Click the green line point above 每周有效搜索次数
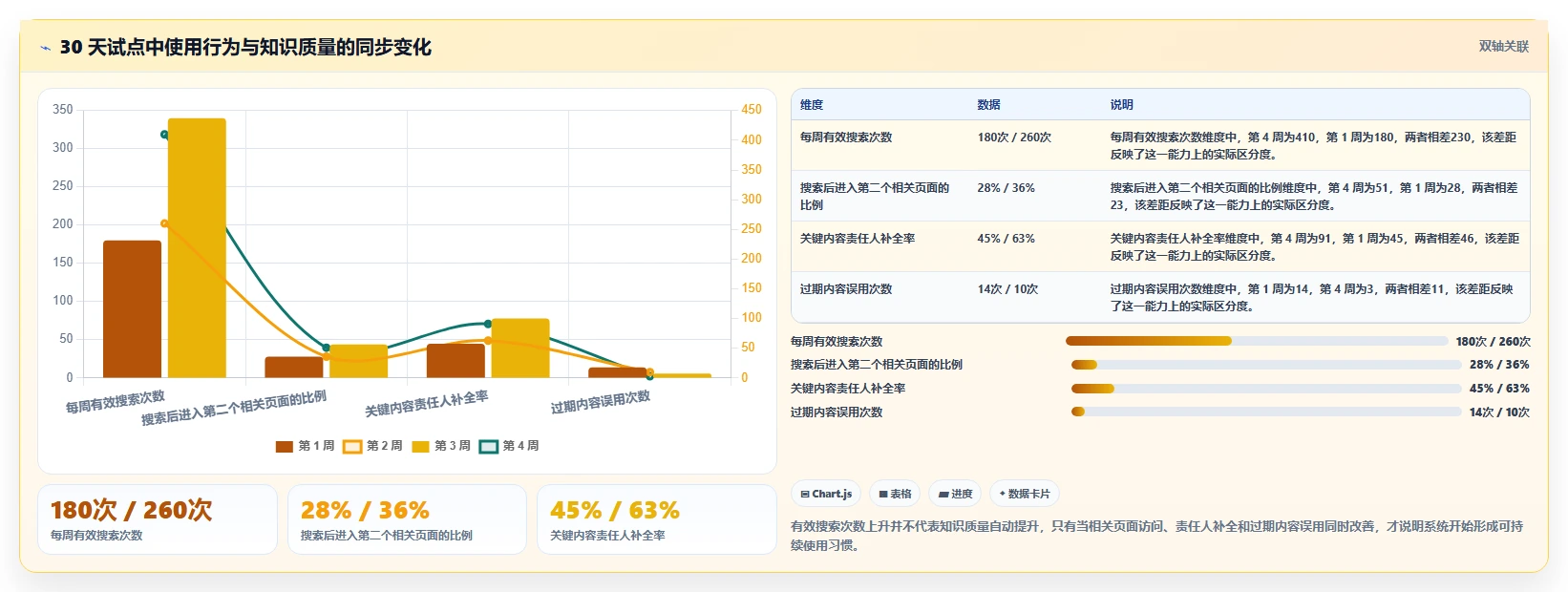Viewport: 1568px width, 592px height. coord(164,135)
